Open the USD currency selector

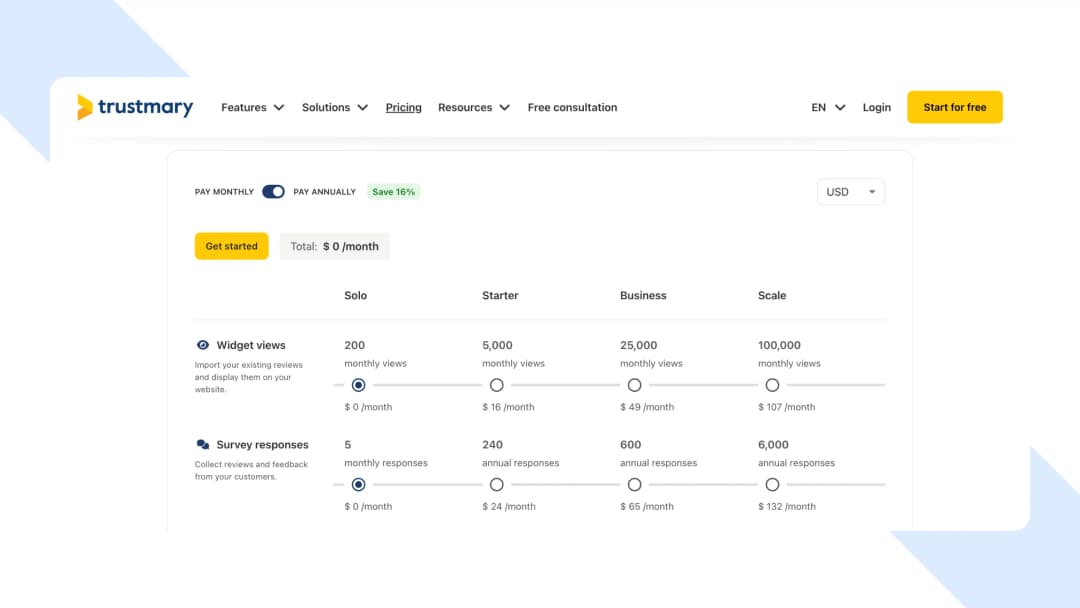(850, 191)
